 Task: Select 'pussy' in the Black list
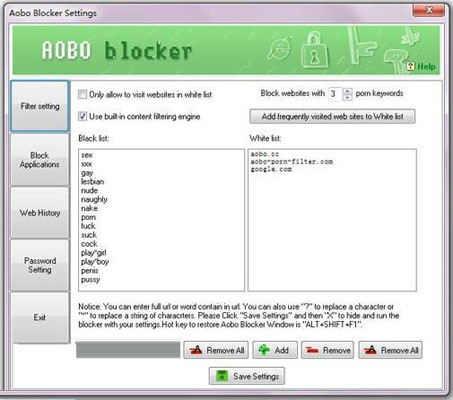click(x=90, y=280)
